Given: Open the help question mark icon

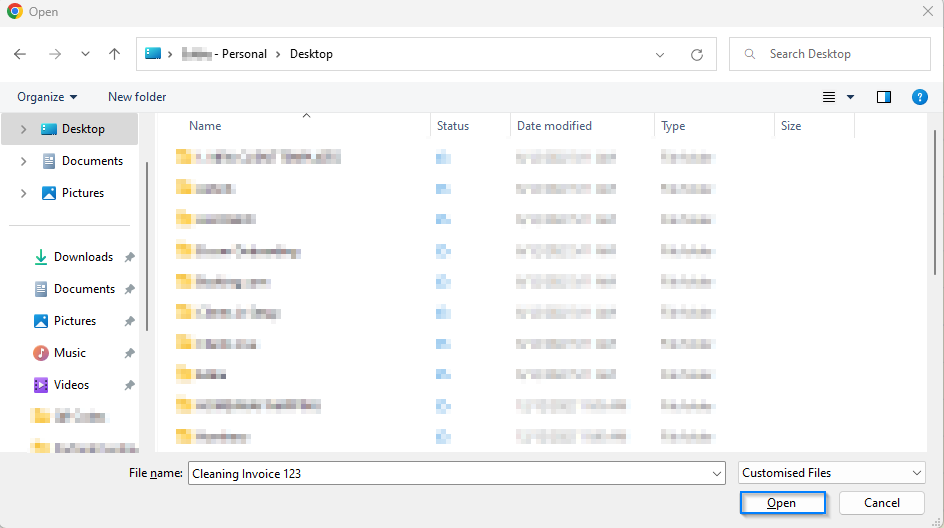Looking at the screenshot, I should tap(920, 97).
